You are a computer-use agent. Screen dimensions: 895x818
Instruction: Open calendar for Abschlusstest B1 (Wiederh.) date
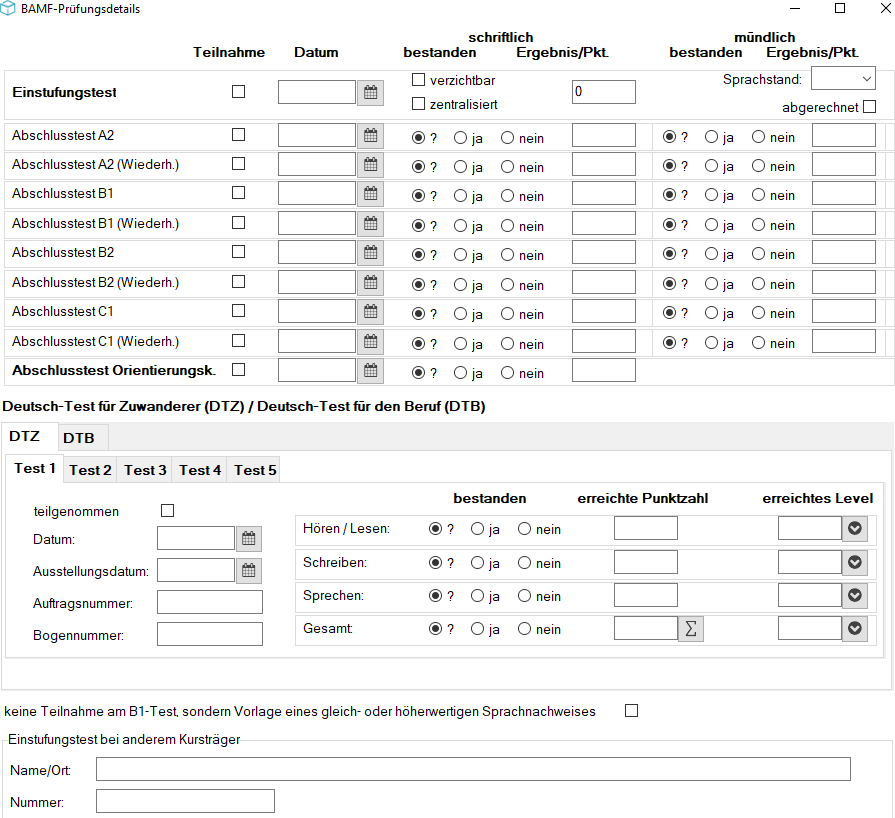coord(370,224)
